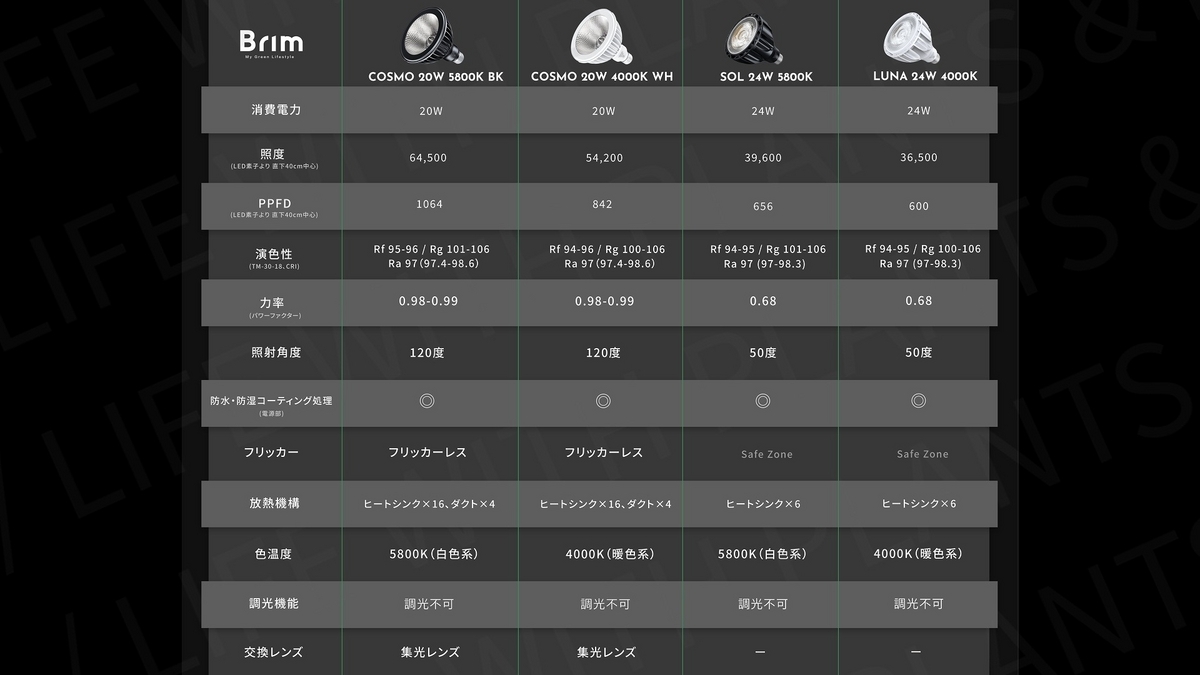The height and width of the screenshot is (675, 1200).
Task: Click the PPFD value 1064
Action: (429, 204)
